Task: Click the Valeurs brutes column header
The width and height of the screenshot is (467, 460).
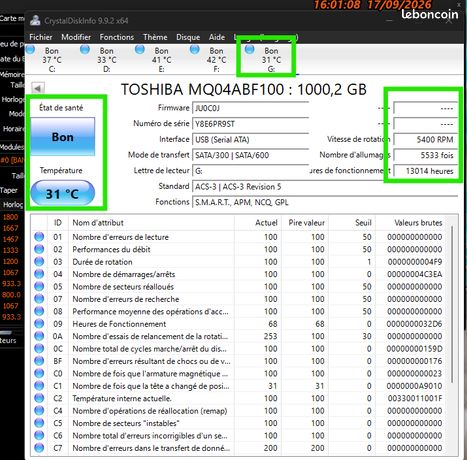Action: [418, 222]
